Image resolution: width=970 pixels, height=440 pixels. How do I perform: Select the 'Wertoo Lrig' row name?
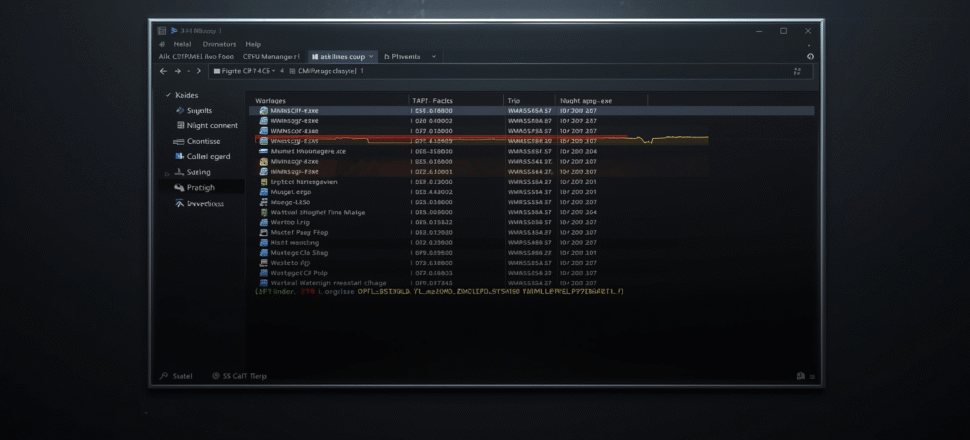coord(290,222)
